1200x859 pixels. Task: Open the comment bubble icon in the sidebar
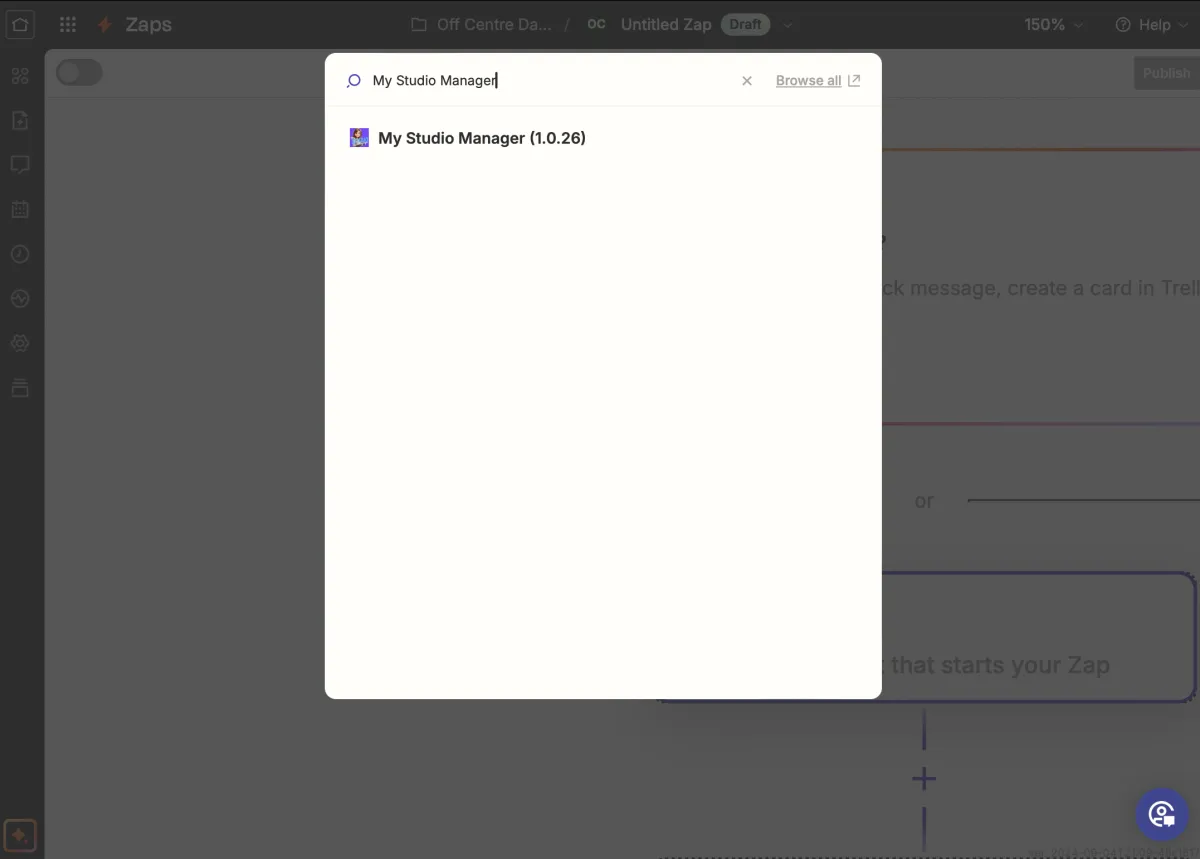(x=20, y=165)
